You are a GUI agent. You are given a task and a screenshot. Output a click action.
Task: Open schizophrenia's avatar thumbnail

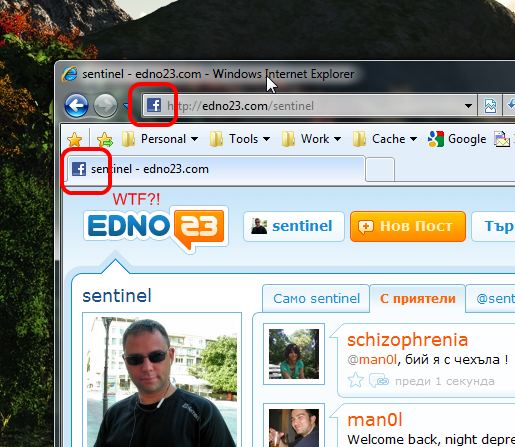tap(294, 354)
